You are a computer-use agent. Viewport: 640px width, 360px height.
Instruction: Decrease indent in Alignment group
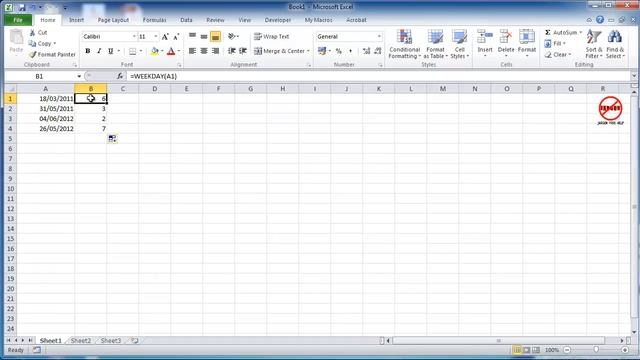(x=231, y=51)
